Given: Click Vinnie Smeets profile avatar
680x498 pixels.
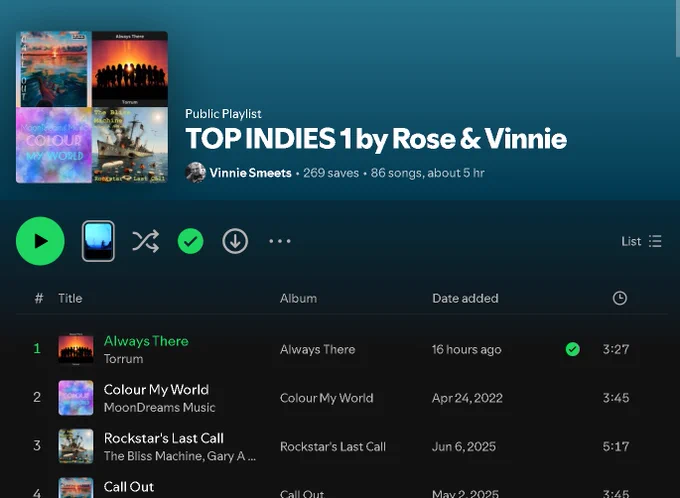Looking at the screenshot, I should pos(196,173).
